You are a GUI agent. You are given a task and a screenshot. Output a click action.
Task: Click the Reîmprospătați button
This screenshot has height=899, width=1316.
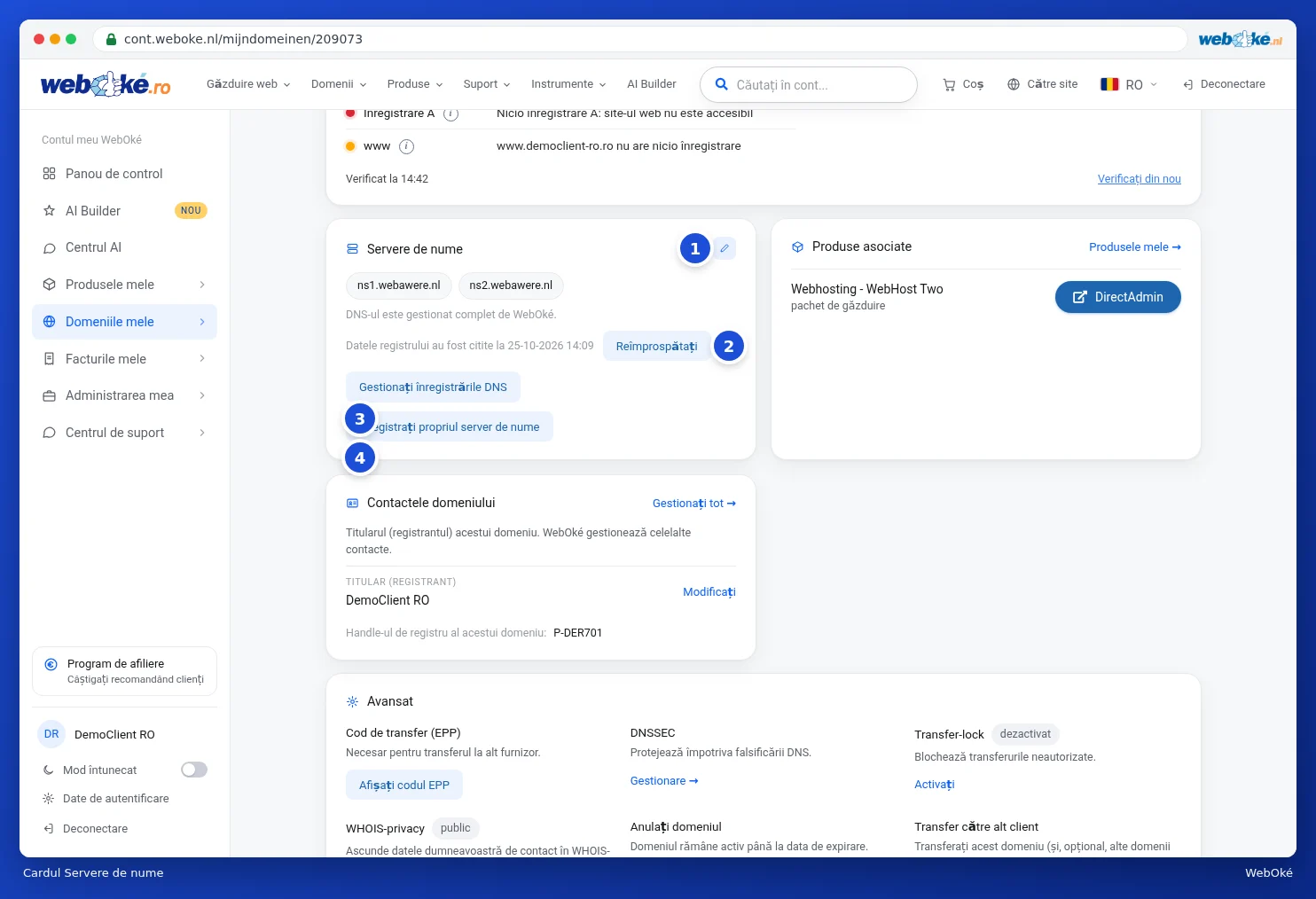(657, 347)
